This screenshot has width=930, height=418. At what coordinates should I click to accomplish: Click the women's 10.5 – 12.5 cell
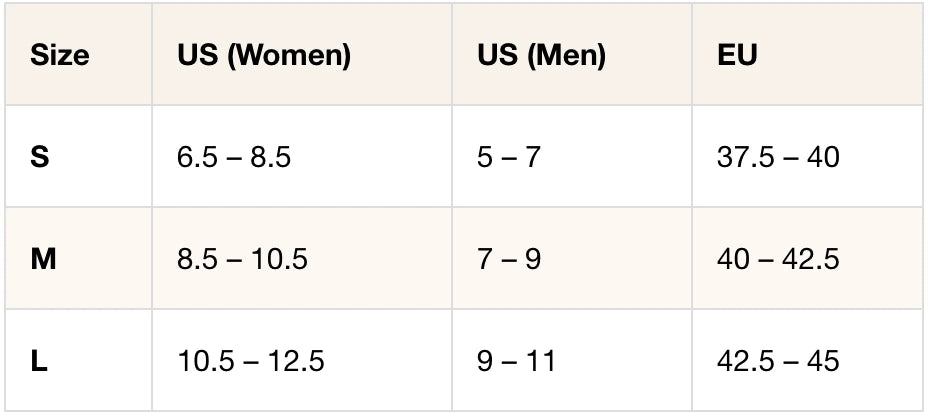(250, 361)
